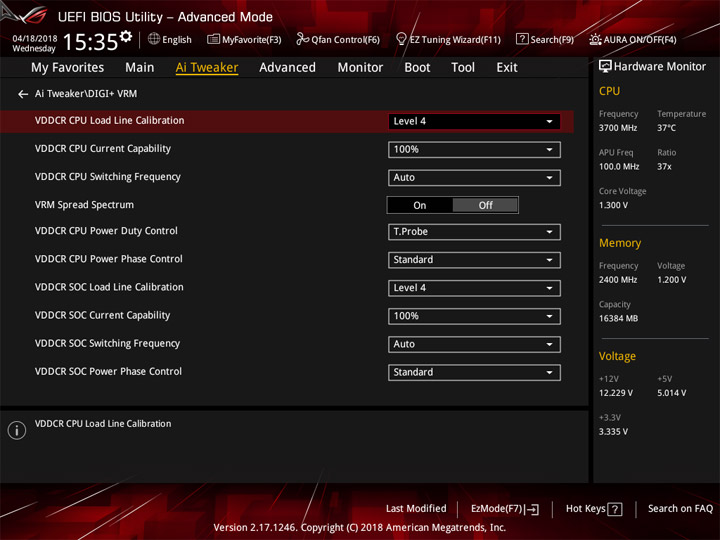
Task: Open VDDCR CPU Power Duty Control dropdown
Action: coord(474,232)
